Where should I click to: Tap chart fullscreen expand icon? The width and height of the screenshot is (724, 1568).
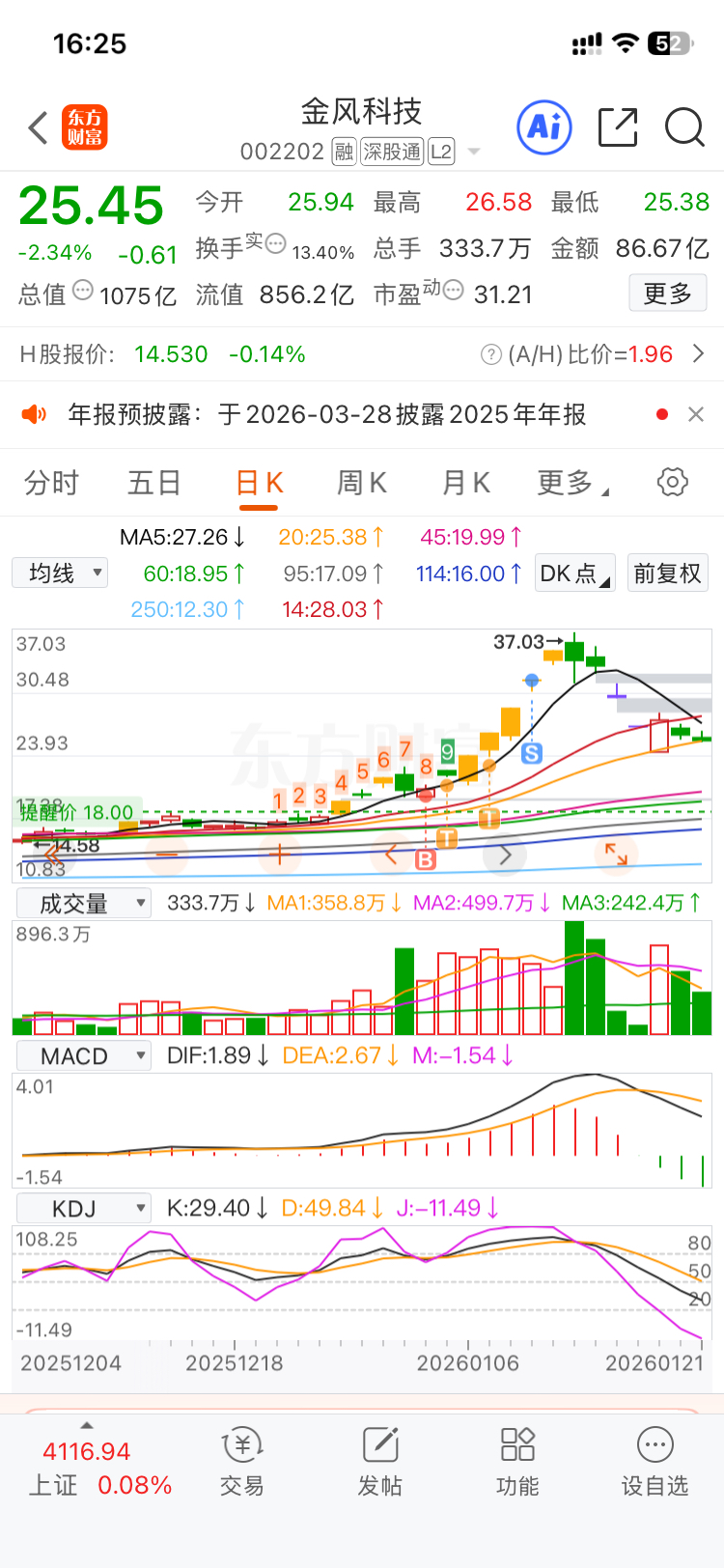(616, 854)
